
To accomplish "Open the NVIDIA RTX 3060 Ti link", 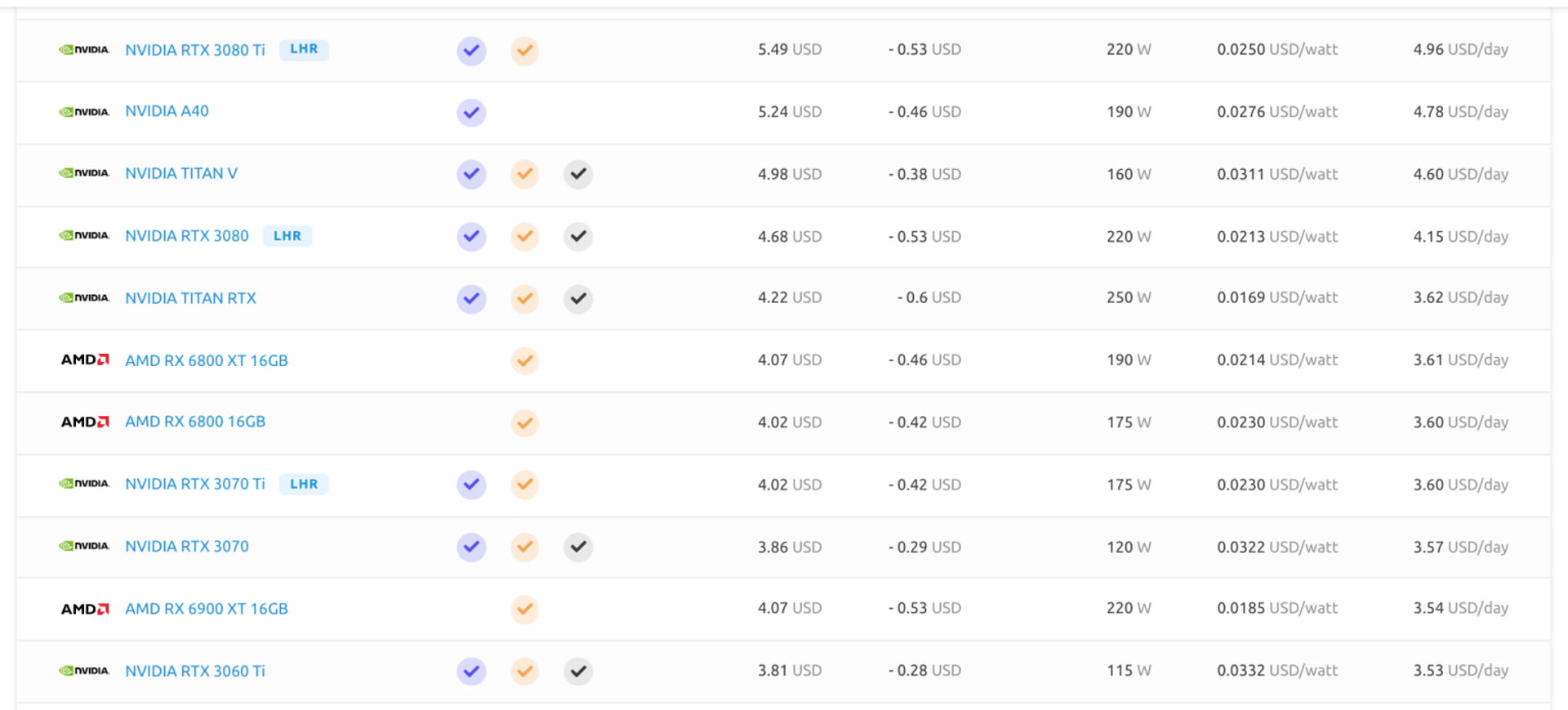I will [x=194, y=671].
